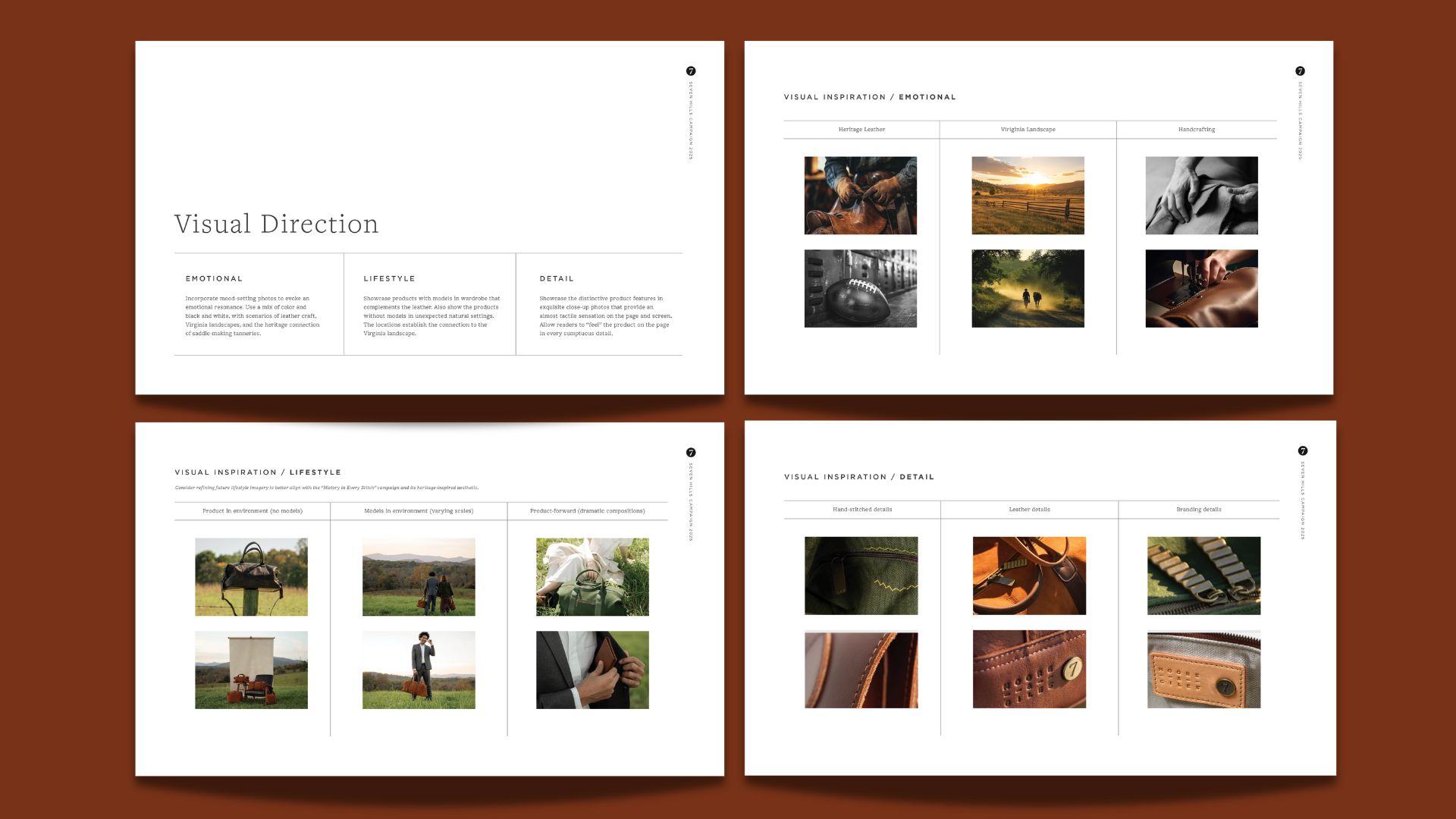The width and height of the screenshot is (1456, 819).
Task: Click the 7 logo icon on Visual Direction slide
Action: pyautogui.click(x=690, y=71)
